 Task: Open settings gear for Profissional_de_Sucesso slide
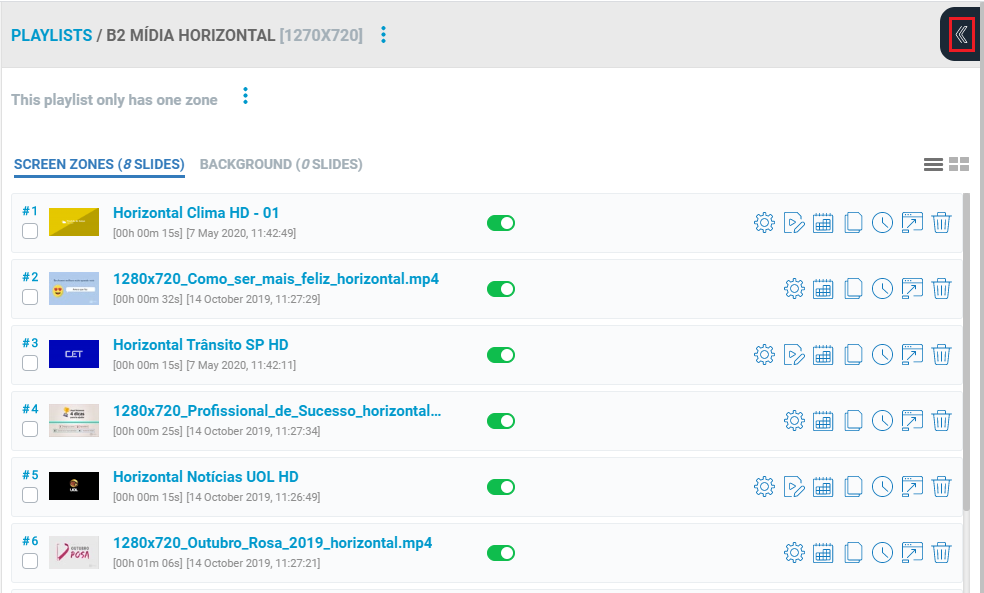pyautogui.click(x=794, y=420)
